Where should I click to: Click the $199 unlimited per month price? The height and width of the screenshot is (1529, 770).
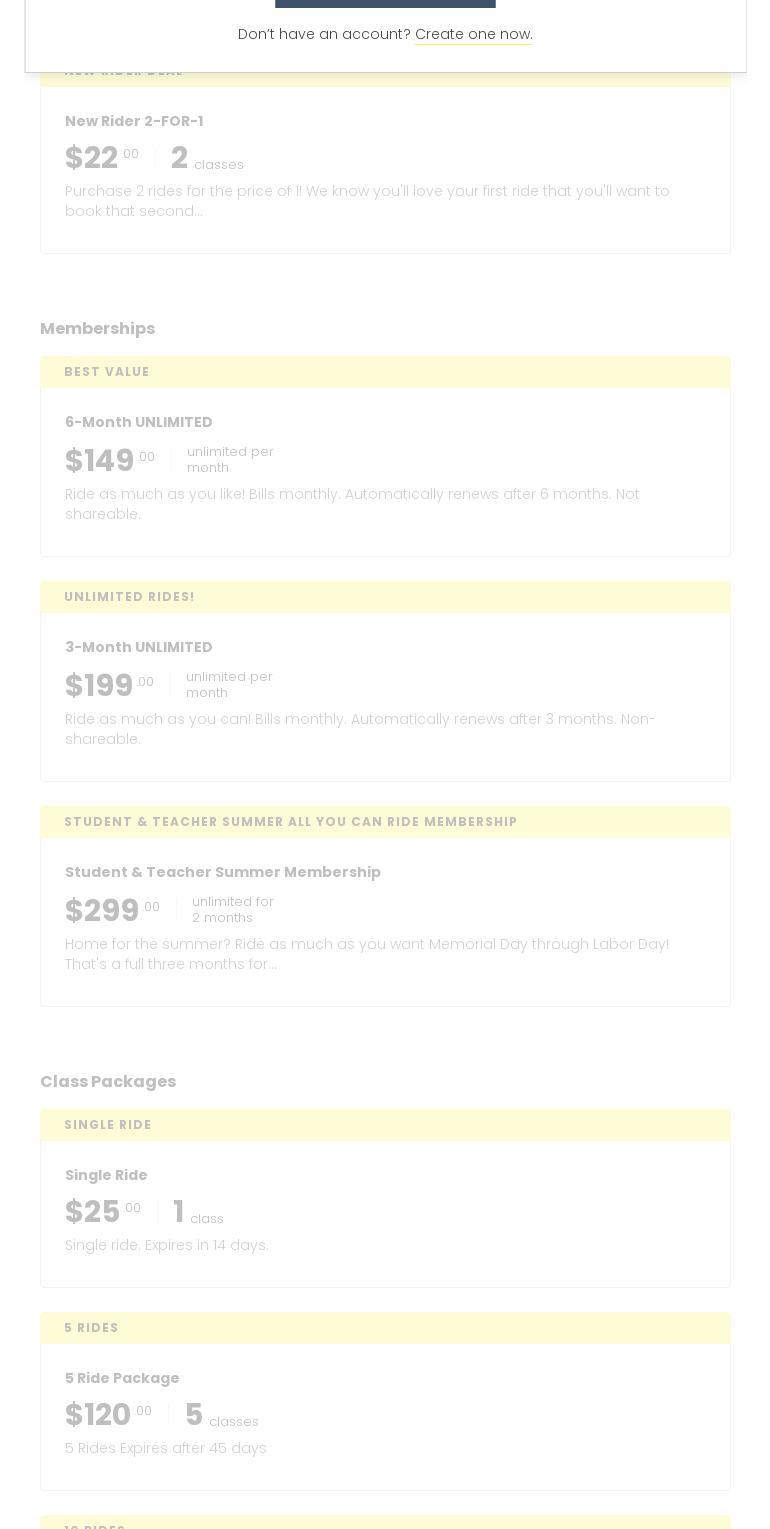pyautogui.click(x=99, y=686)
